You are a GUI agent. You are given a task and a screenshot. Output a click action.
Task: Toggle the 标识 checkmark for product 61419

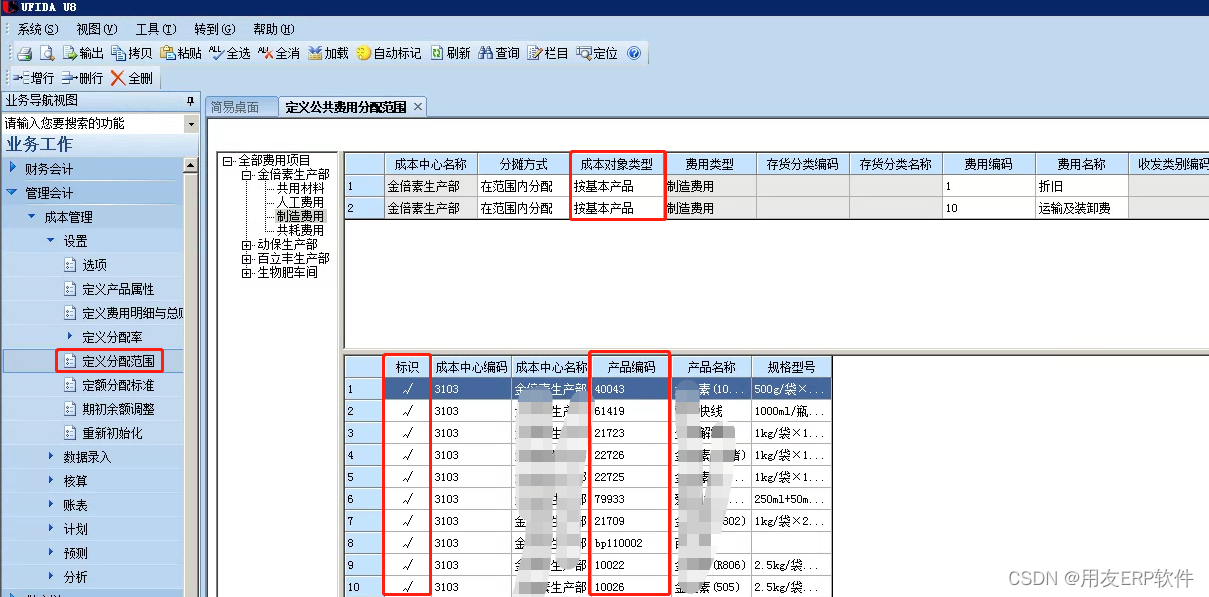click(408, 411)
